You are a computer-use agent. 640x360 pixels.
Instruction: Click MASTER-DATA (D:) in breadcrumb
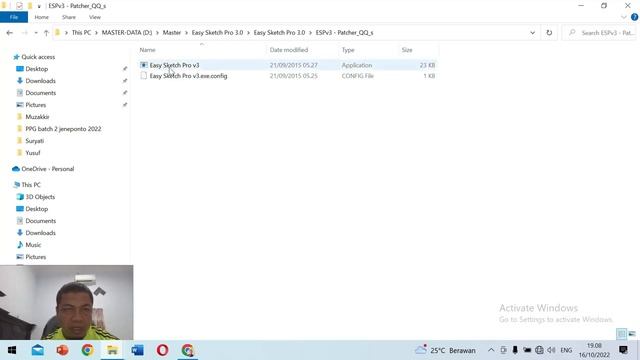127,33
